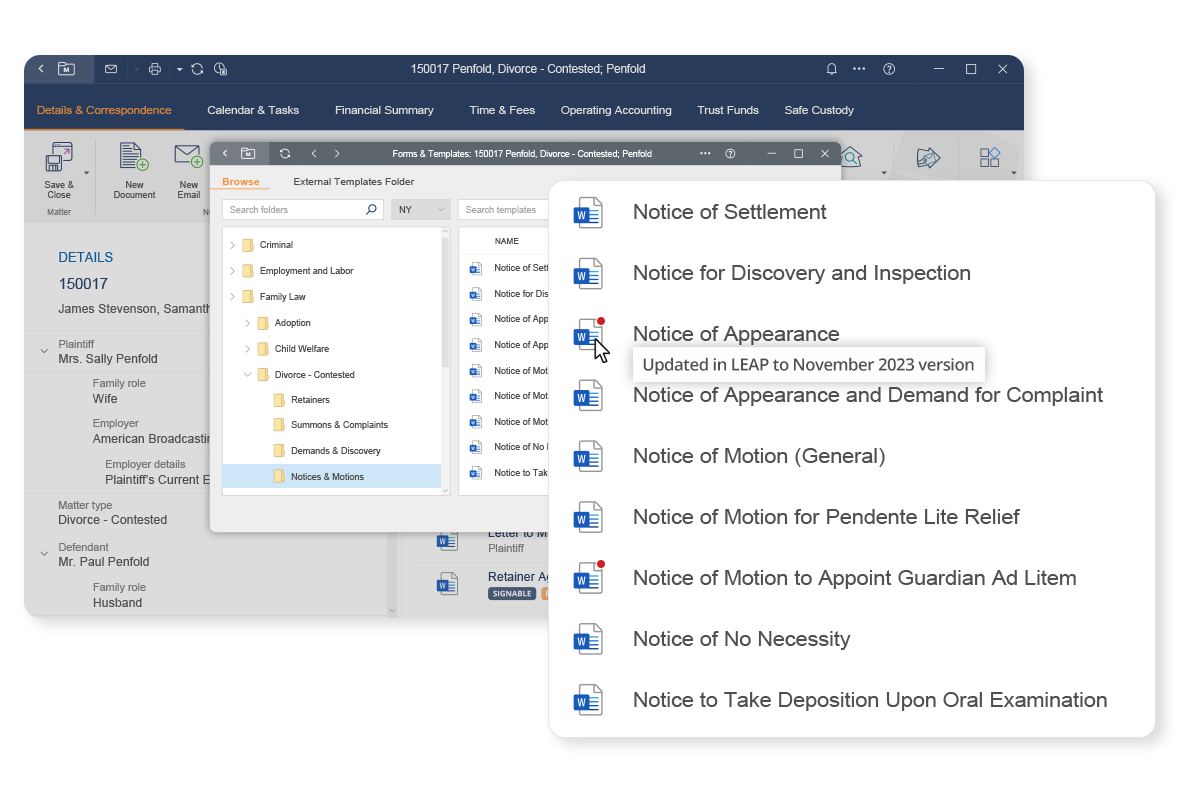
Task: Open Notice of Motion (General) template
Action: click(x=758, y=456)
